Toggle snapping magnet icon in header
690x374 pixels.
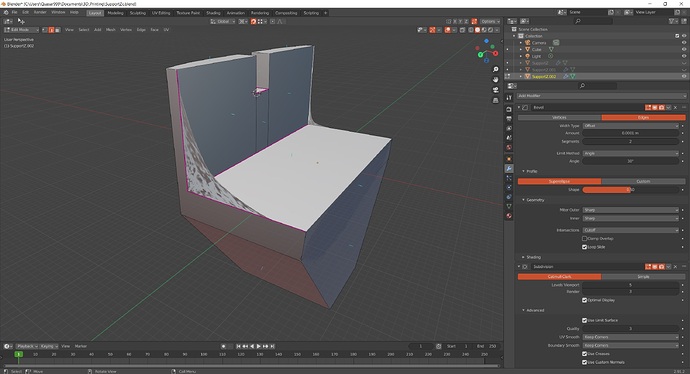coord(253,21)
